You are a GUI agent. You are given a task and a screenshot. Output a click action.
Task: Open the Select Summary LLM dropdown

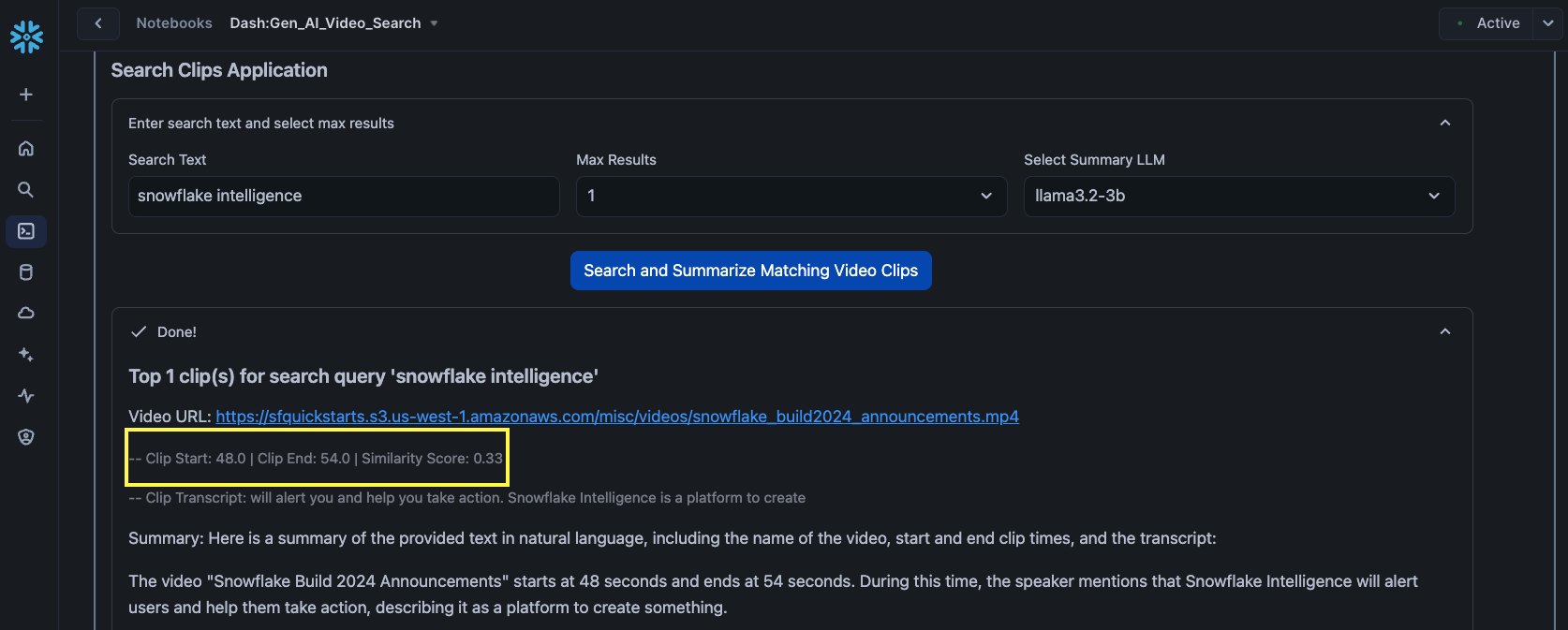point(1239,197)
